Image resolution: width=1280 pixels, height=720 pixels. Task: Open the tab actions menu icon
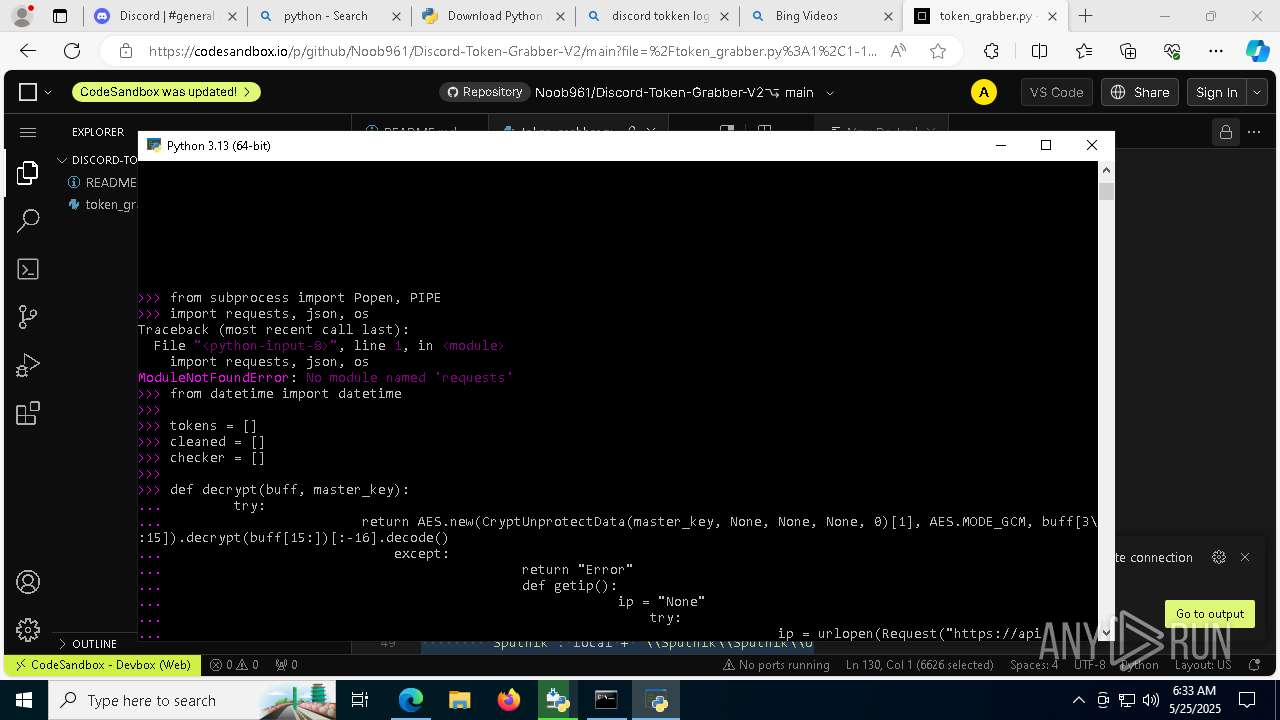tap(60, 16)
